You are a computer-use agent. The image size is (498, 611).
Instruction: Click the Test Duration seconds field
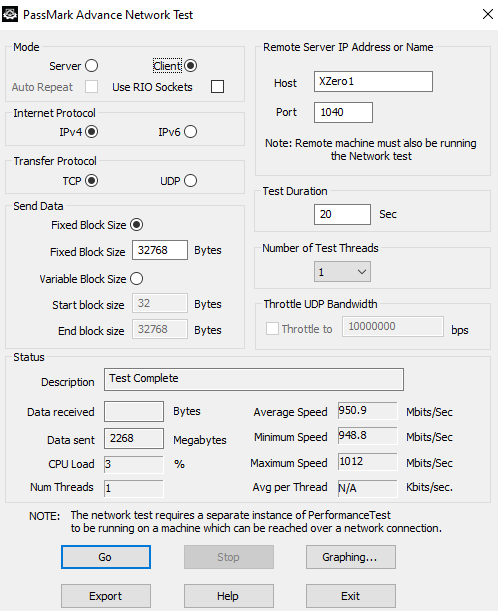click(342, 214)
